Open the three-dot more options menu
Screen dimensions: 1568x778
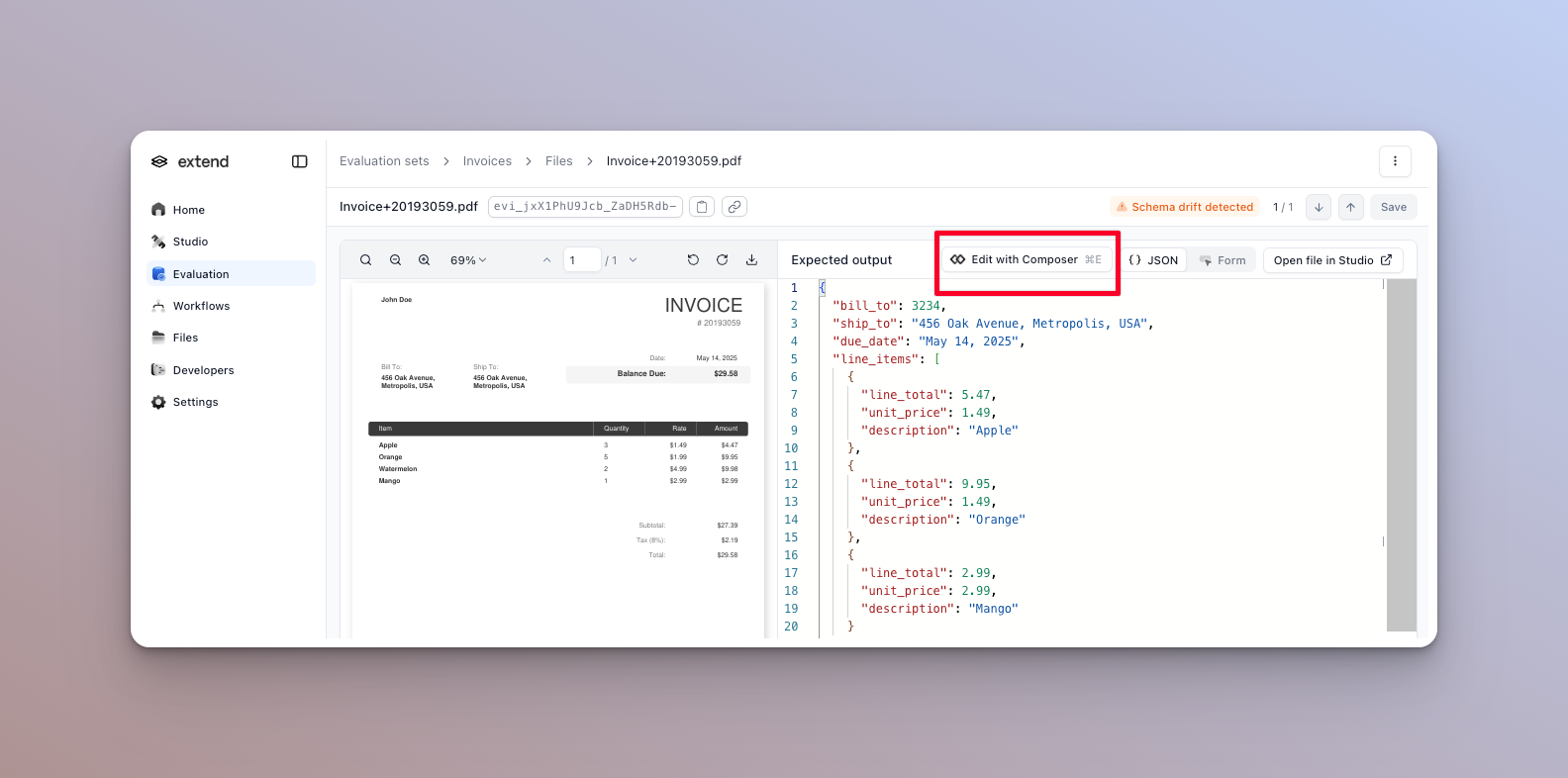tap(1395, 161)
